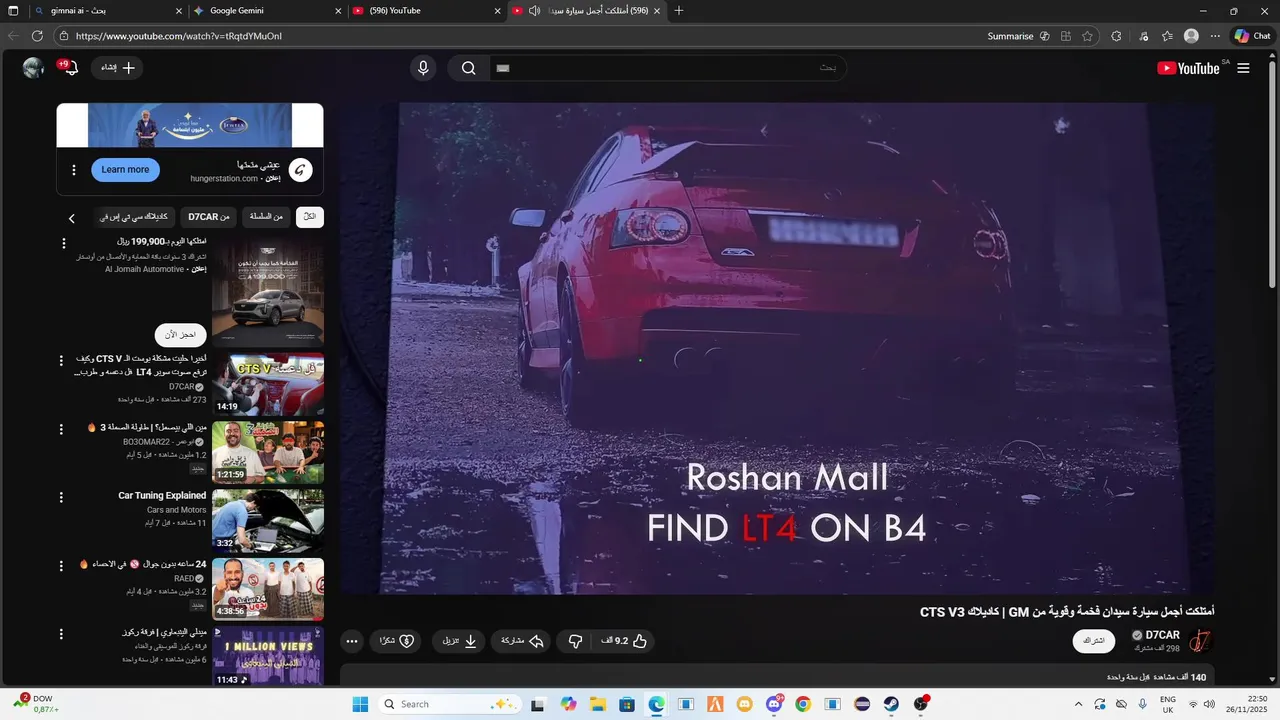This screenshot has width=1280, height=720.
Task: Select the 'from the series' filter chip
Action: (265, 217)
